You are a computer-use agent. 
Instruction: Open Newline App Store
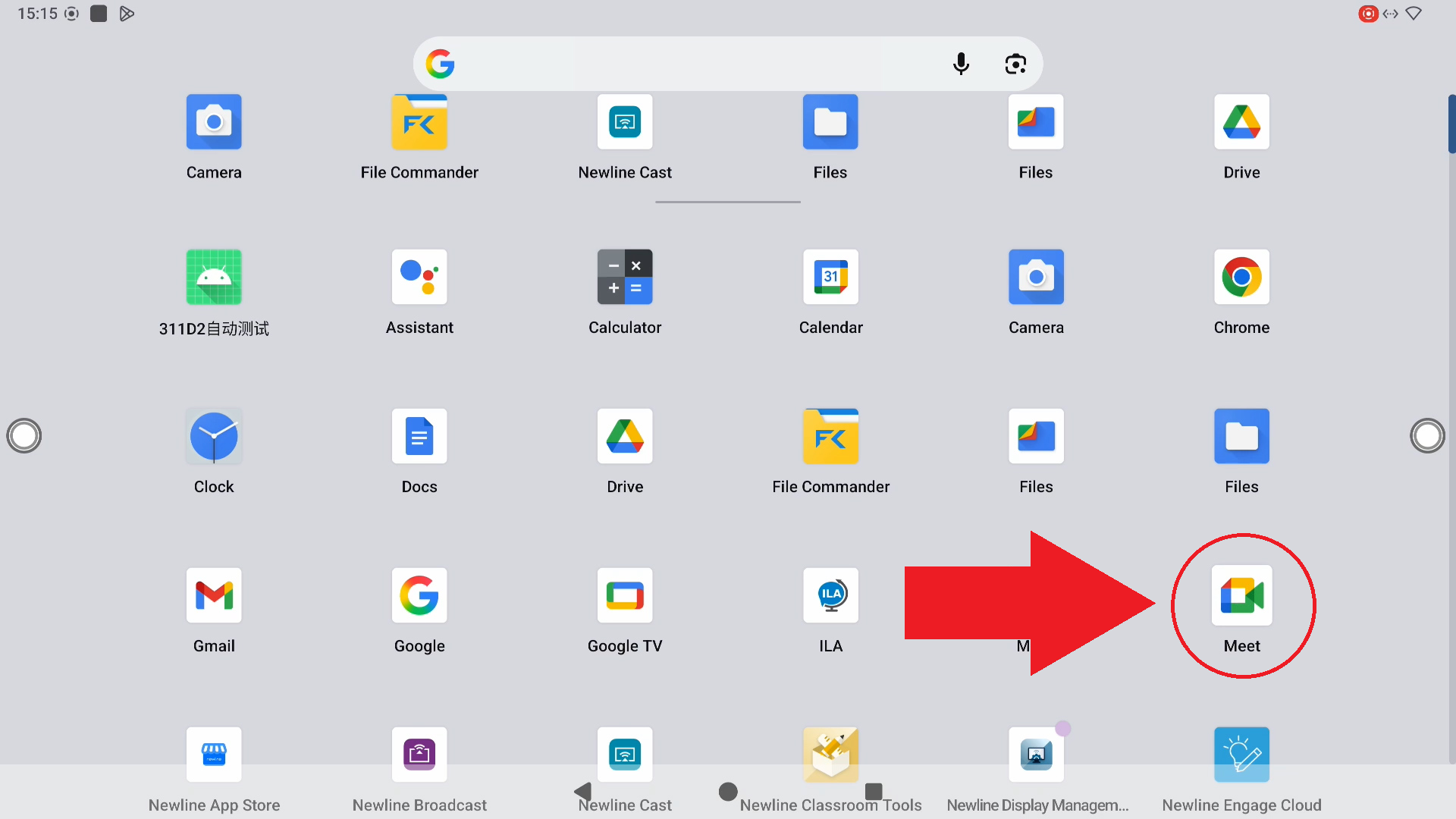click(x=214, y=755)
